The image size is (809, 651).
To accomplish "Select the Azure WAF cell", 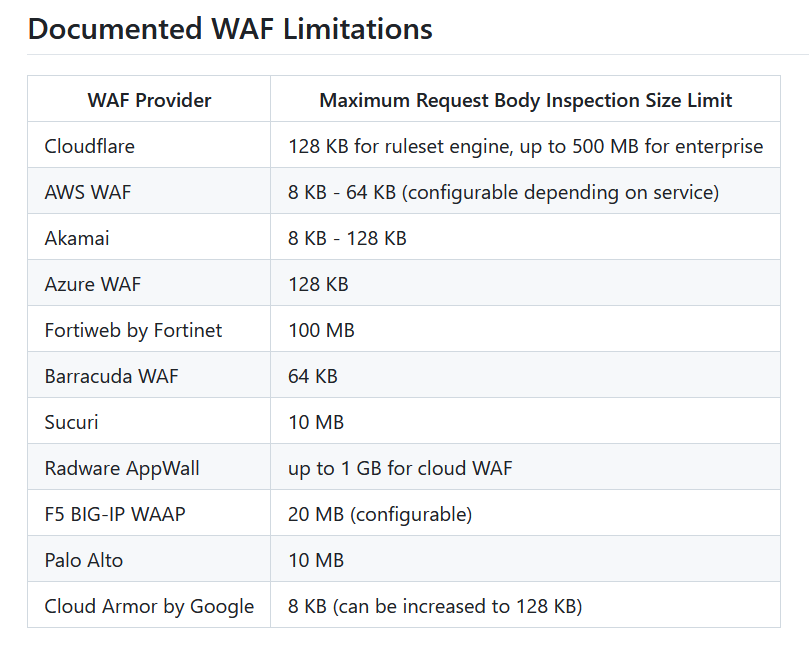I will 93,284.
